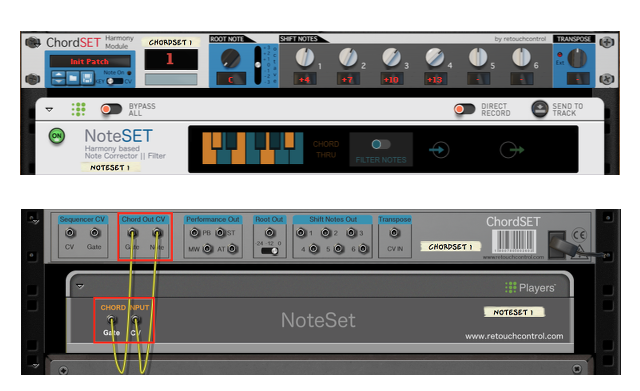Collapse the Players front panel triangle
Screen dimensions: 640x391
tap(49, 109)
